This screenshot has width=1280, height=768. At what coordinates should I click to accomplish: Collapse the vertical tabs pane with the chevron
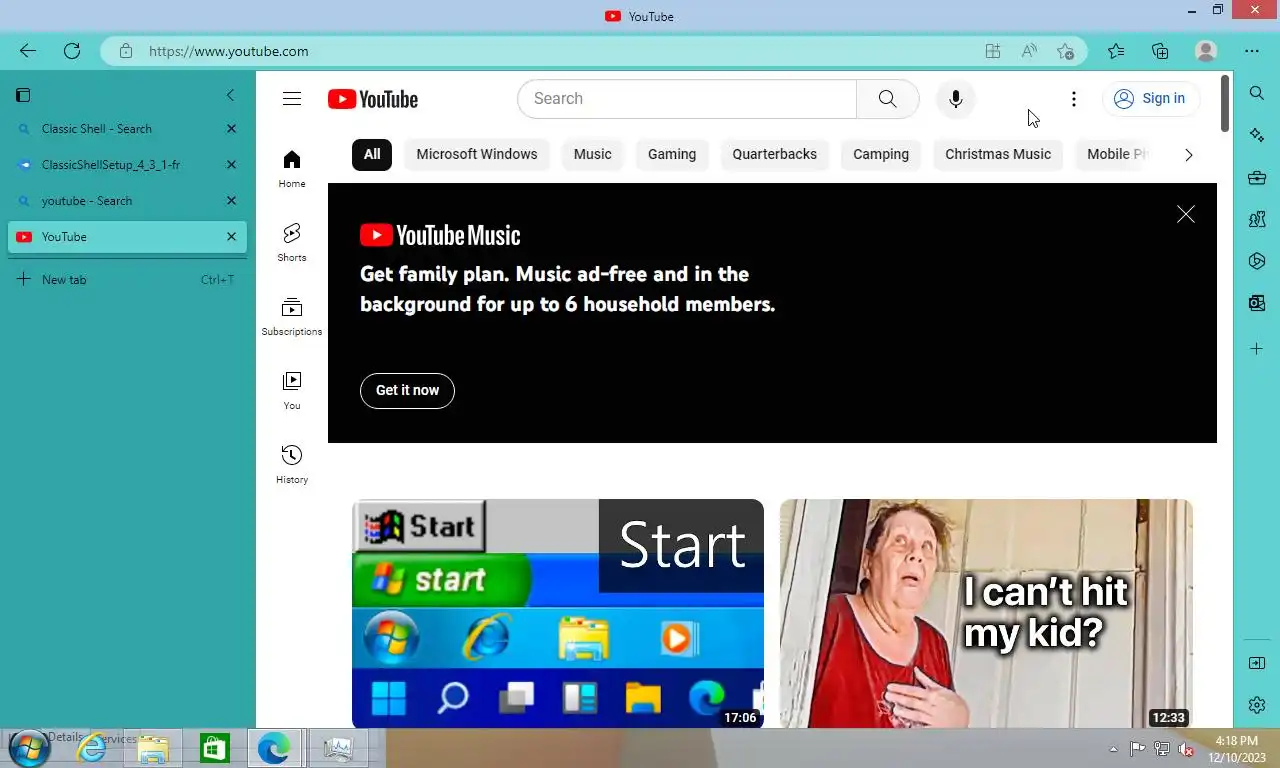(230, 95)
